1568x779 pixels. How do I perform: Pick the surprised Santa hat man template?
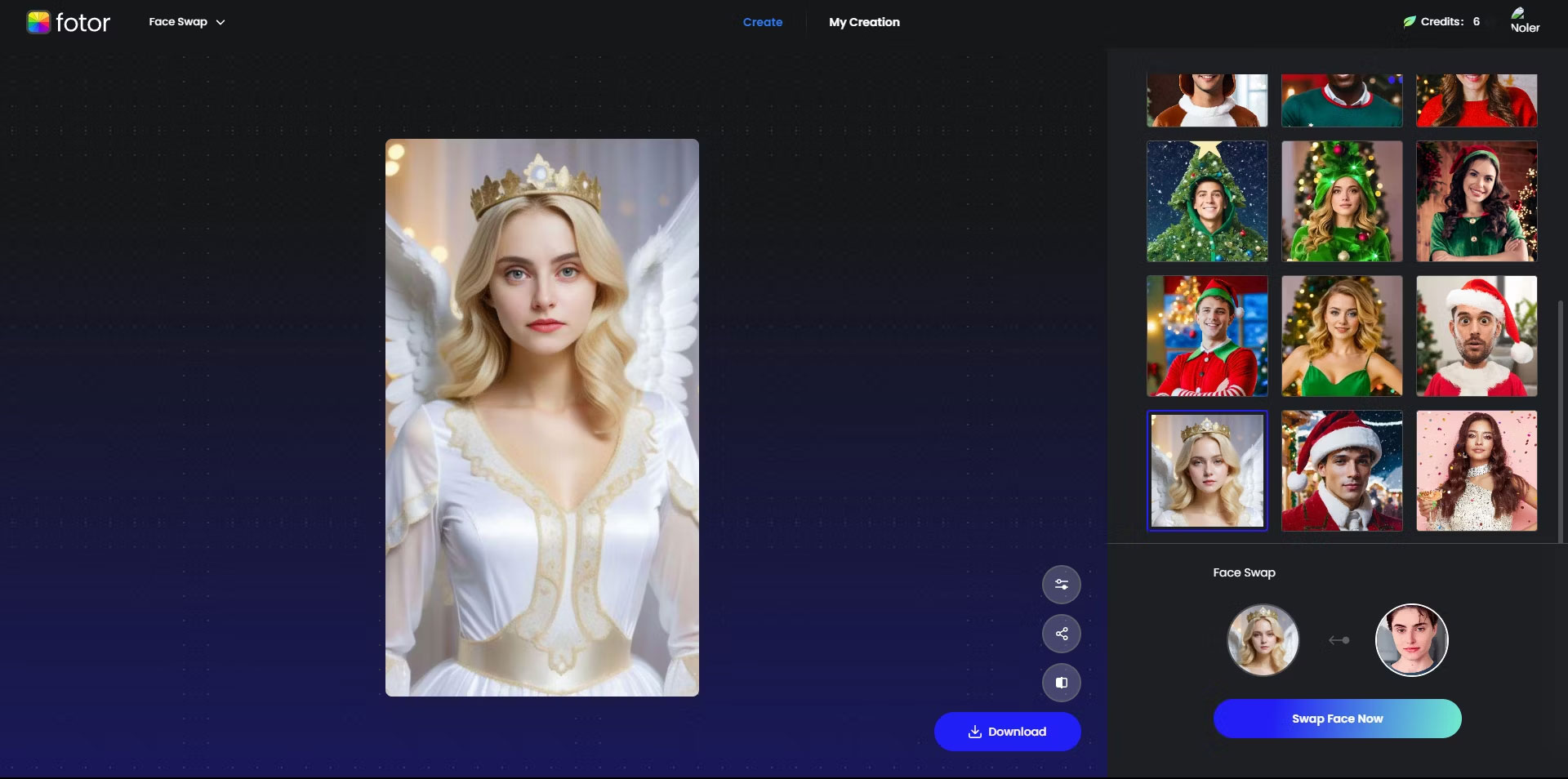[1477, 336]
